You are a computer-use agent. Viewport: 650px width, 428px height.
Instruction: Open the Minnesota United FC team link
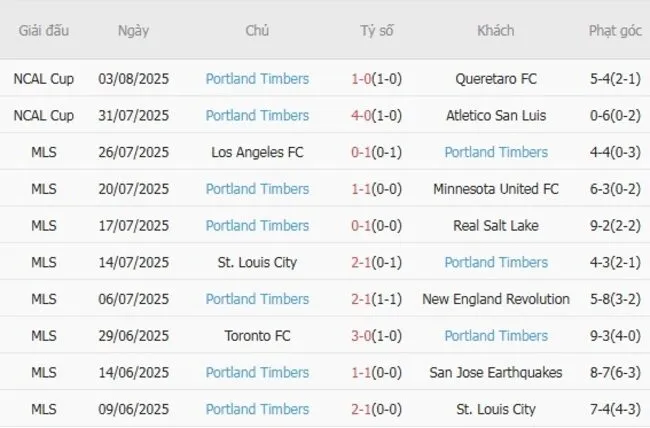tap(496, 189)
